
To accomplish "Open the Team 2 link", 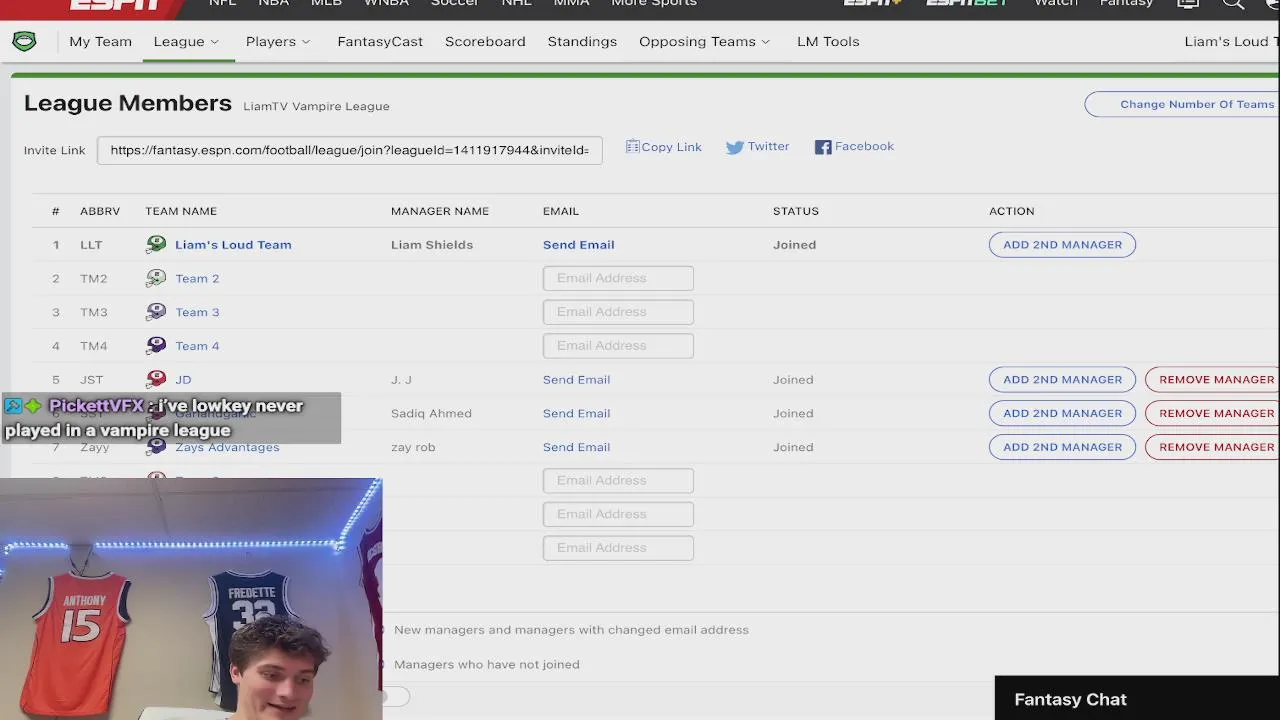I will tap(197, 278).
